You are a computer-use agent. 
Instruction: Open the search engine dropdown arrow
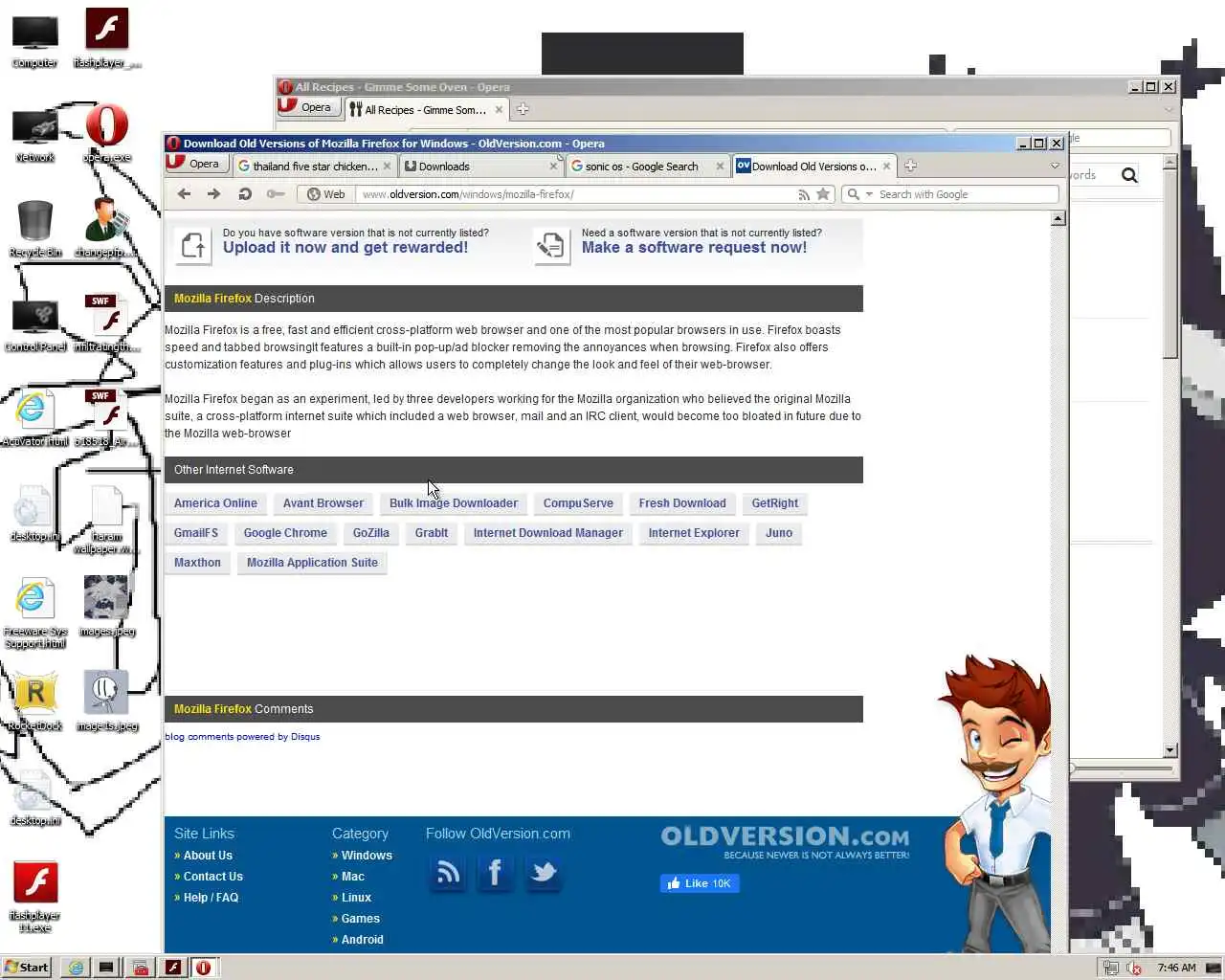869,194
